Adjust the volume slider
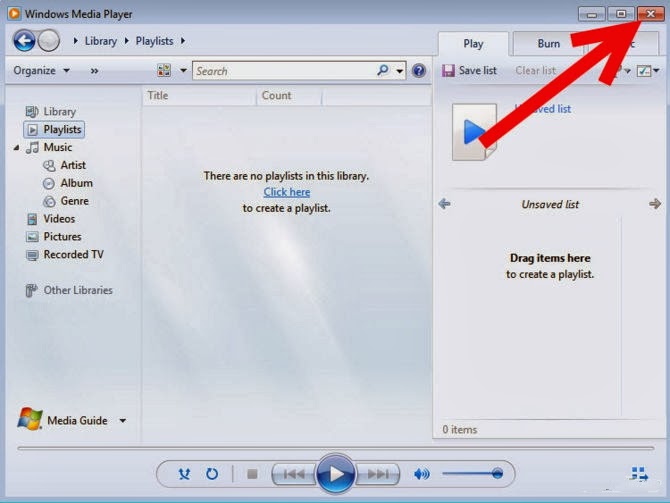The image size is (670, 503). [473, 474]
